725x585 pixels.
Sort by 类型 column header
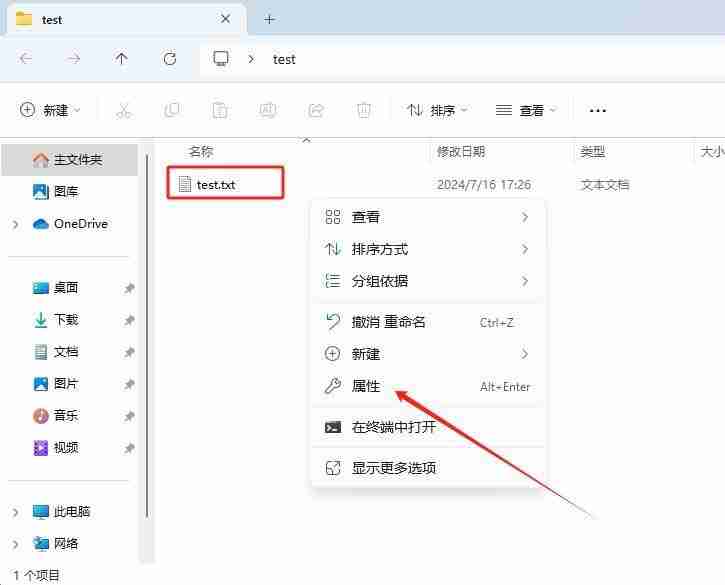[x=592, y=151]
